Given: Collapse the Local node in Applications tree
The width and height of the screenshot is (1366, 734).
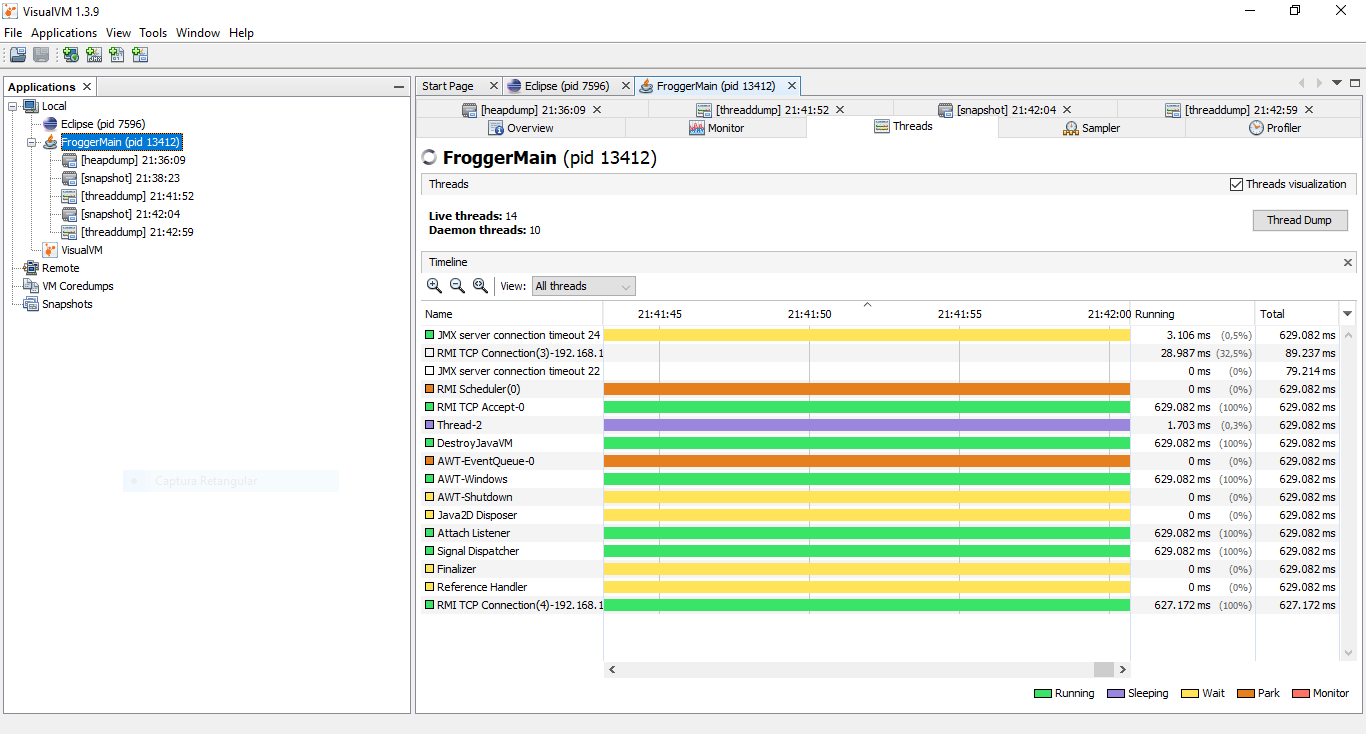Looking at the screenshot, I should [x=13, y=106].
